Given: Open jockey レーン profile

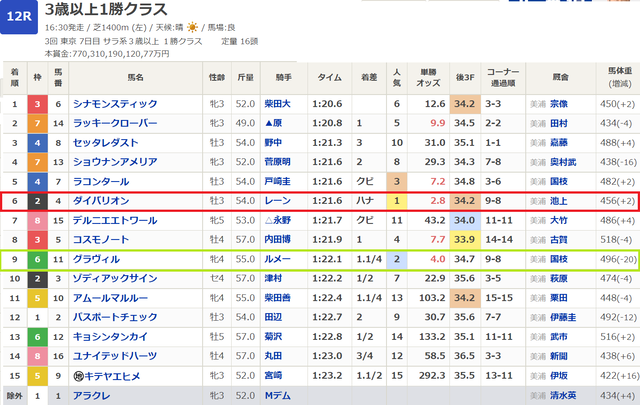Looking at the screenshot, I should pyautogui.click(x=278, y=201).
